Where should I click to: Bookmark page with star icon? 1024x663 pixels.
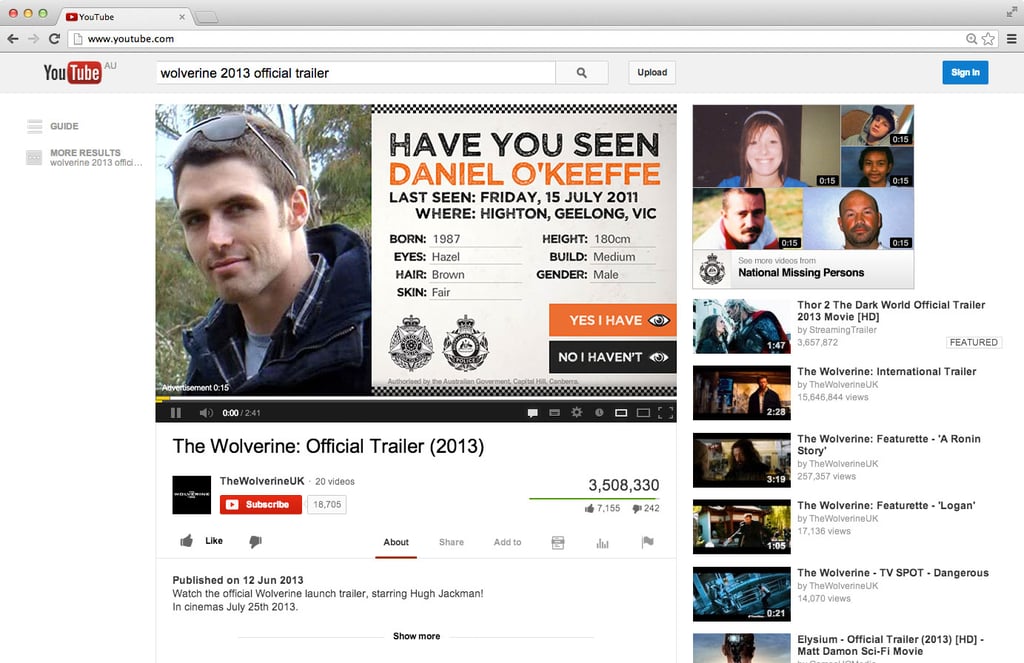988,39
